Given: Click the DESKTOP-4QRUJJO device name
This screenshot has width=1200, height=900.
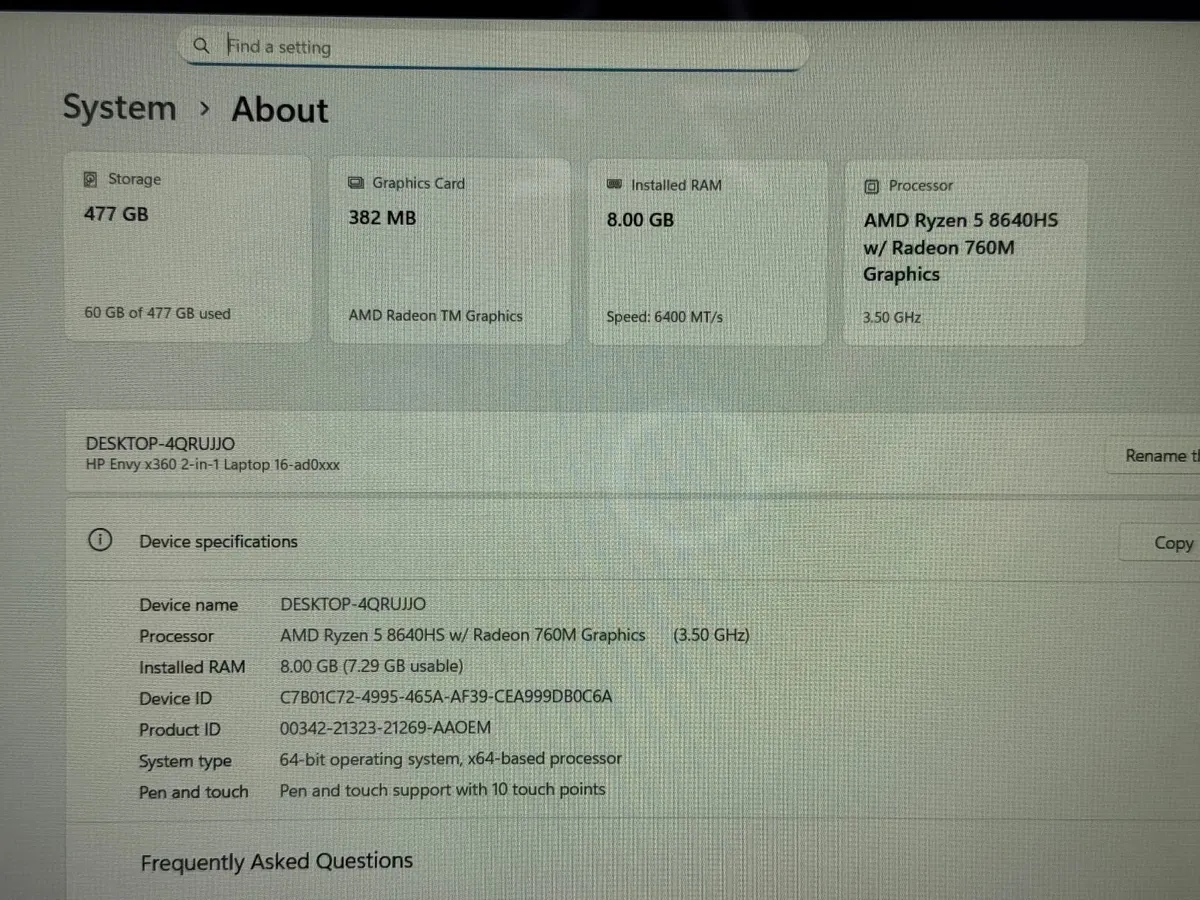Looking at the screenshot, I should click(159, 443).
